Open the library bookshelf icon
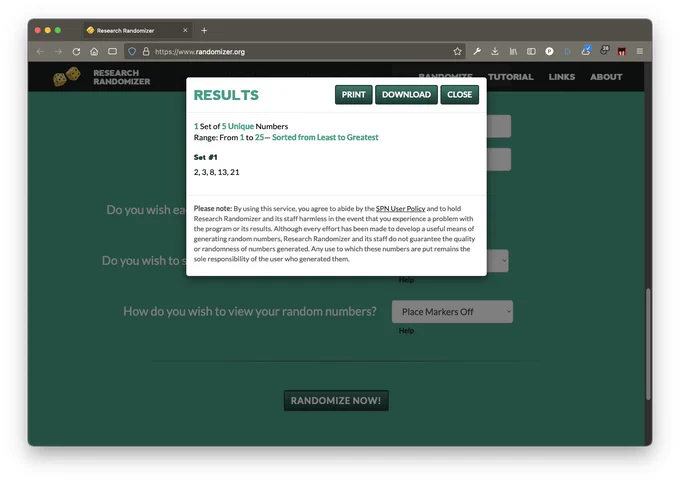 click(x=513, y=51)
